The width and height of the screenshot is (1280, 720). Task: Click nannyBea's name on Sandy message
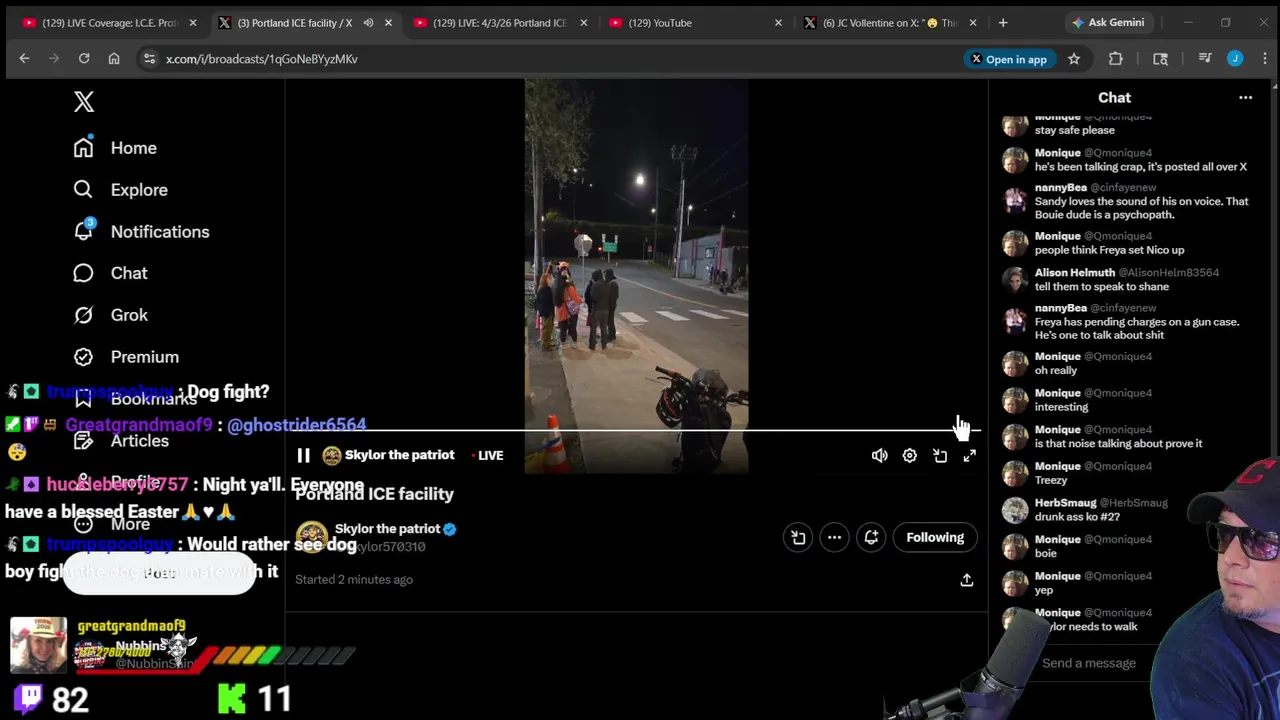1061,188
